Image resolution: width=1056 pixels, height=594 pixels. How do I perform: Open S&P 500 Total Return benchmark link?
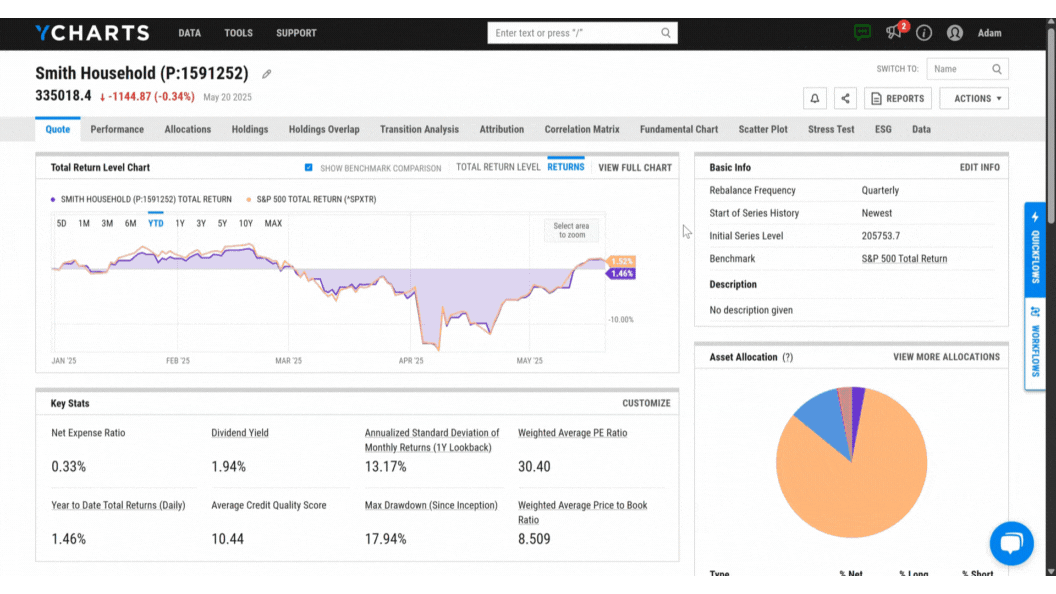pos(904,259)
